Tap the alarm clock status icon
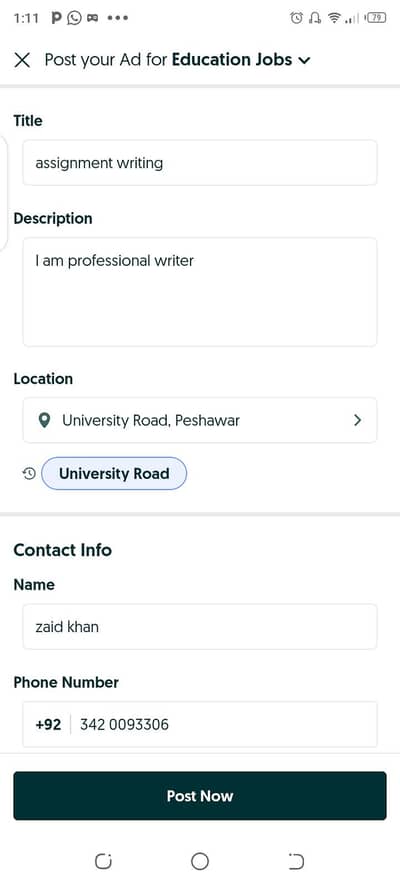The image size is (400, 888). click(x=296, y=18)
